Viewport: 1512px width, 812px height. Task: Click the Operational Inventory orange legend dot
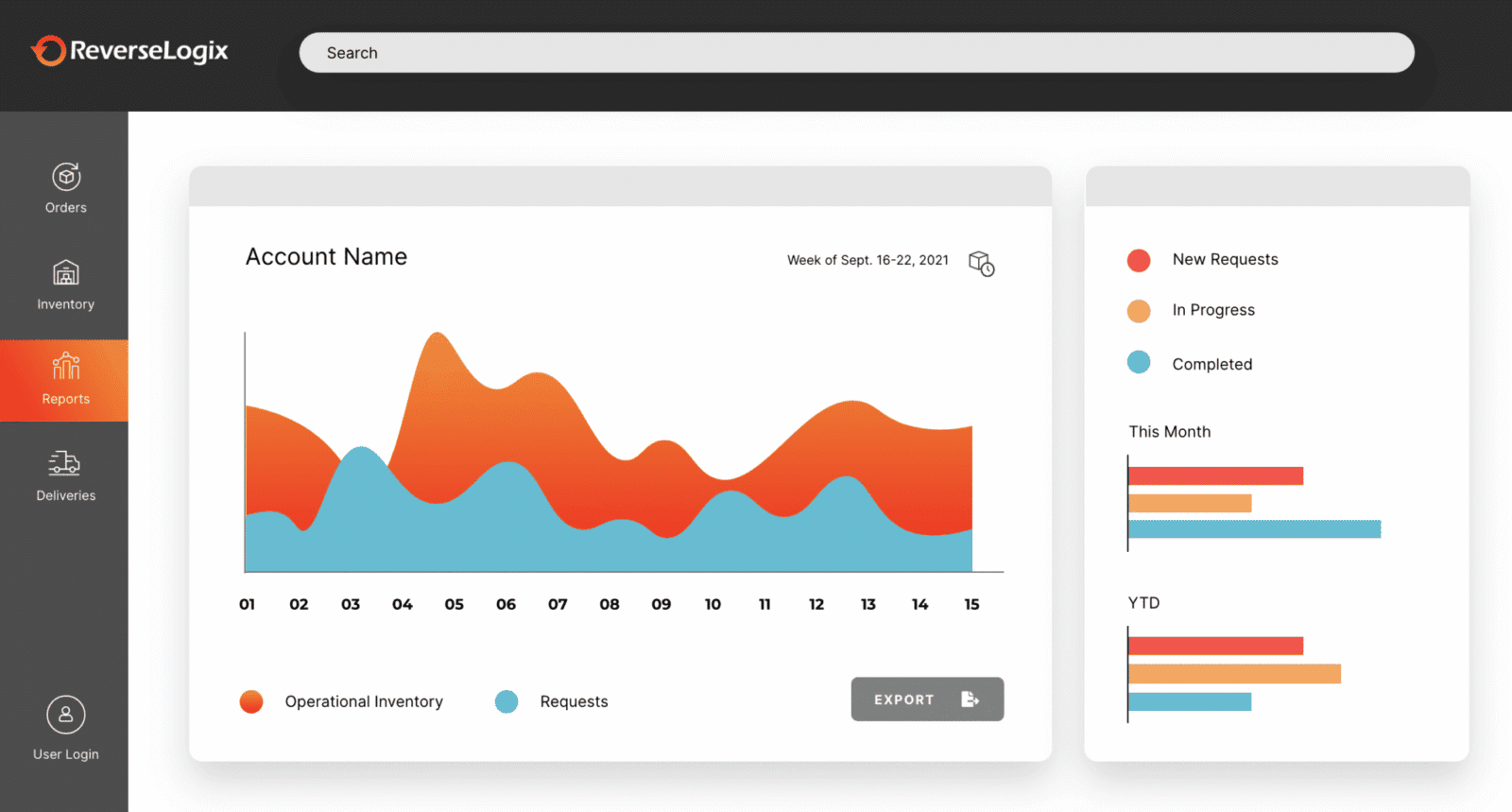[251, 701]
